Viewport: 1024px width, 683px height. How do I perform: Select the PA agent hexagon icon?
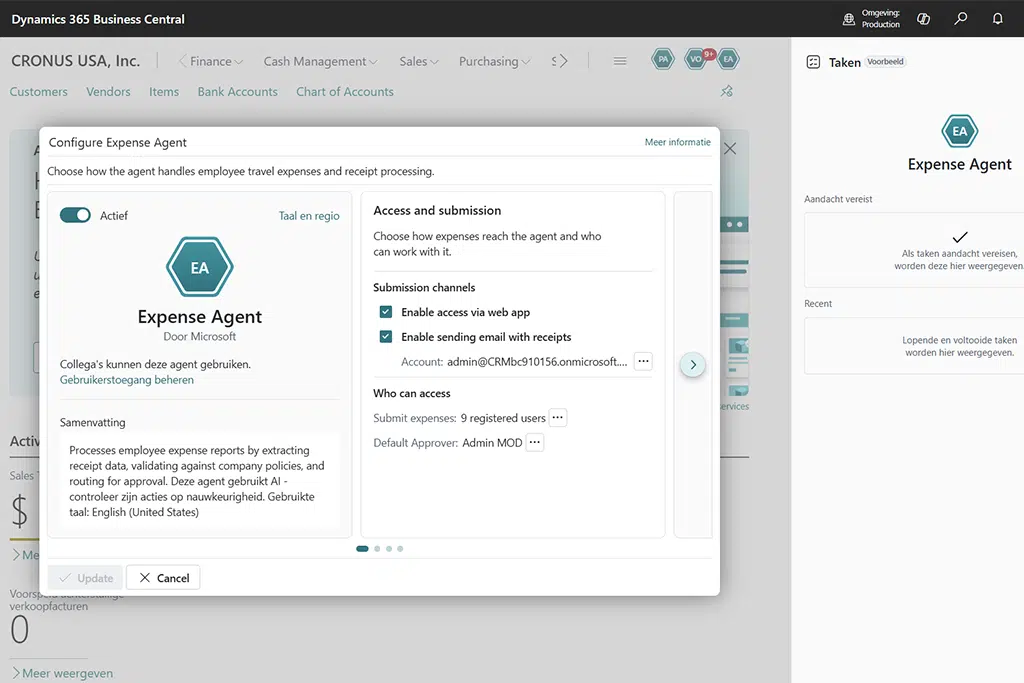(663, 59)
